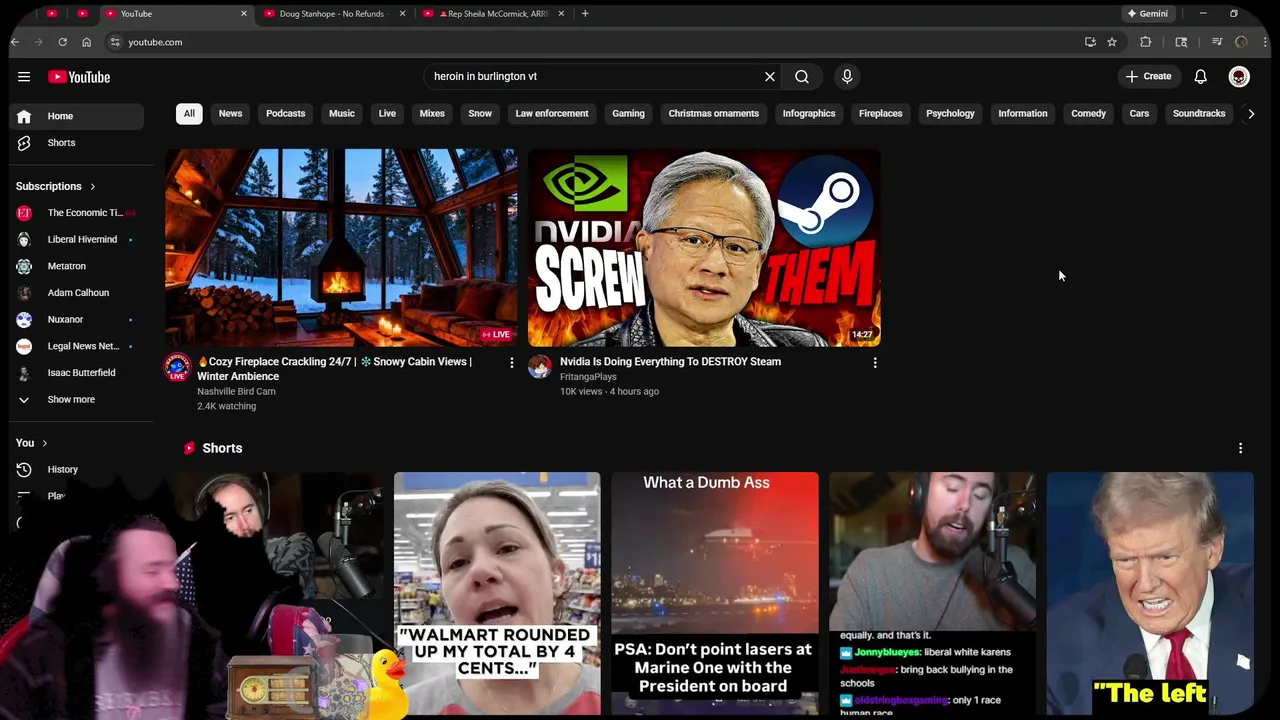Expand the You section chevron

(45, 443)
